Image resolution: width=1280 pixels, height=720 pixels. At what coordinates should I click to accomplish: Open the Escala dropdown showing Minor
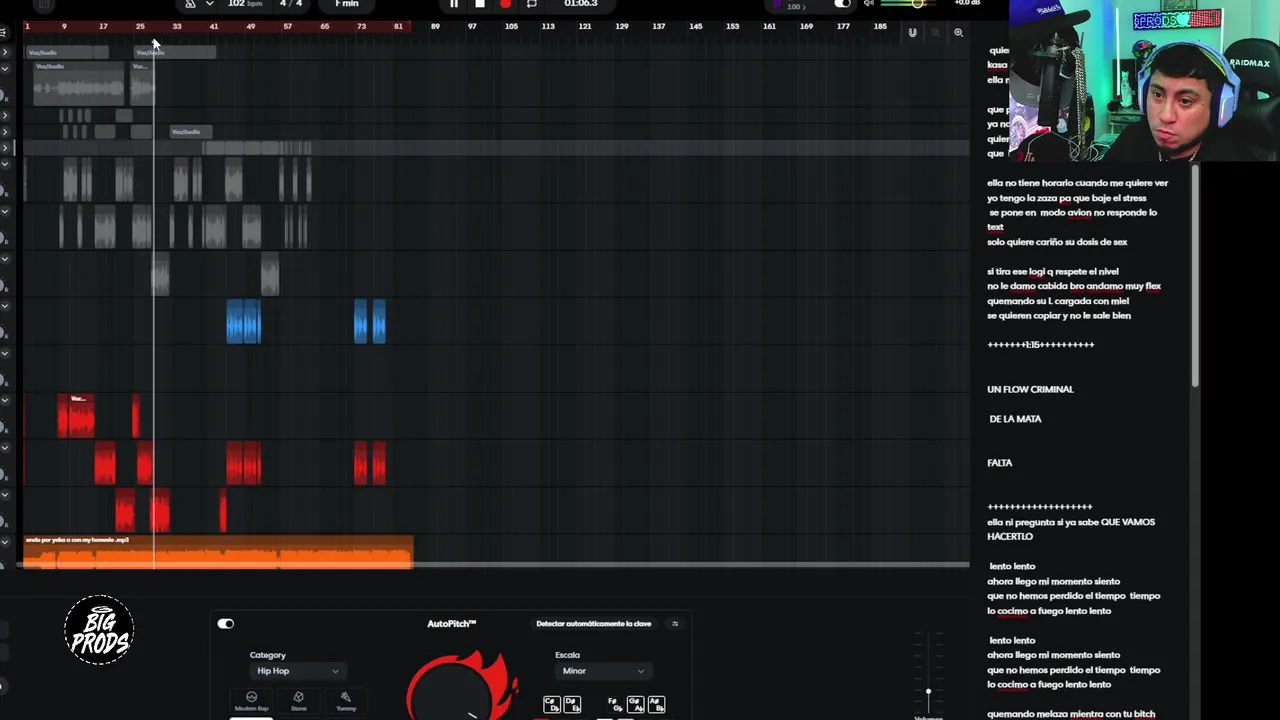602,671
